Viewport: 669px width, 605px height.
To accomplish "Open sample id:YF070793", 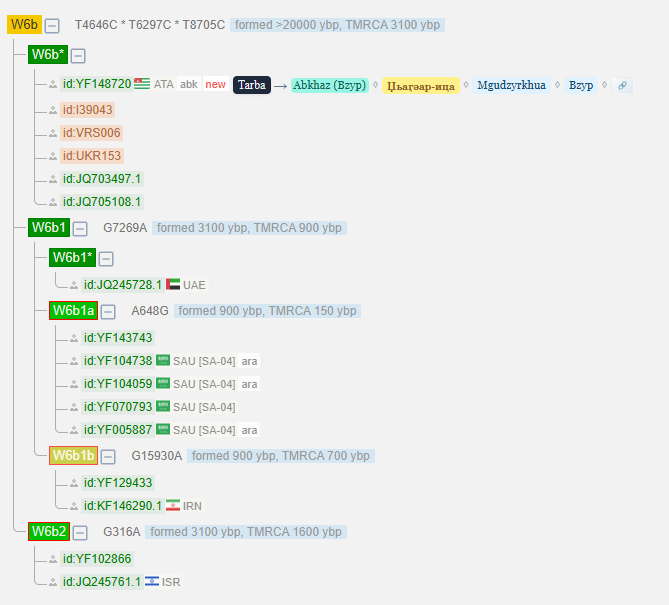I will (x=118, y=407).
